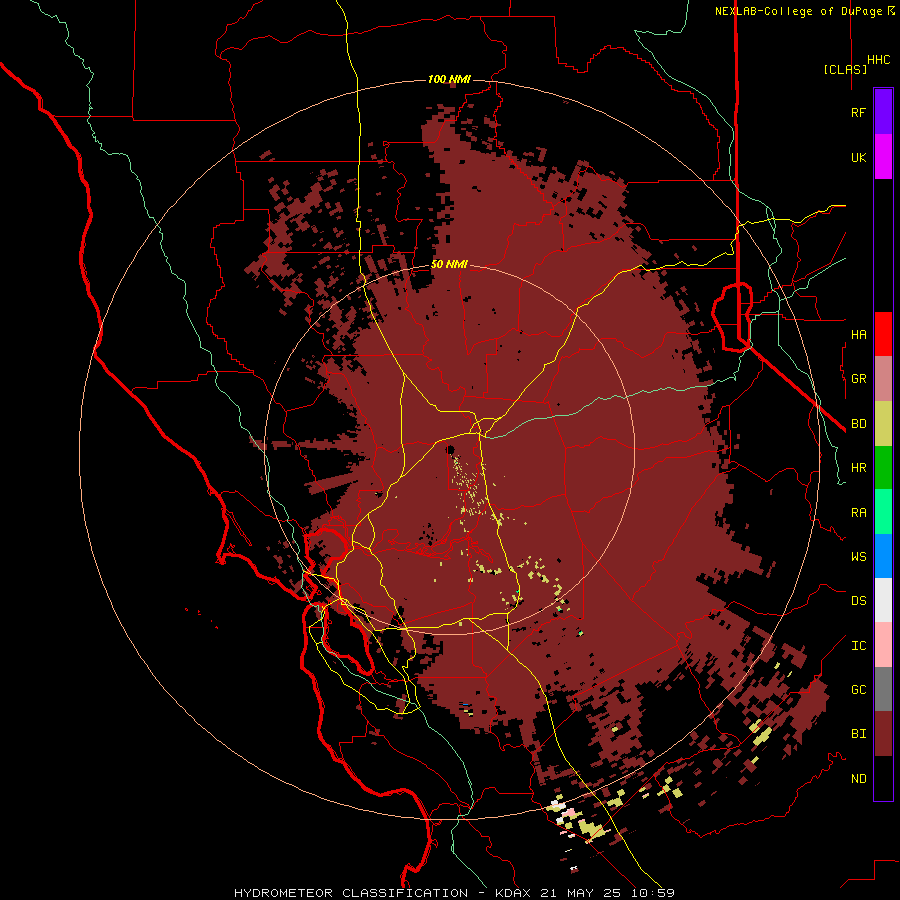Click the GC legend label

858,689
